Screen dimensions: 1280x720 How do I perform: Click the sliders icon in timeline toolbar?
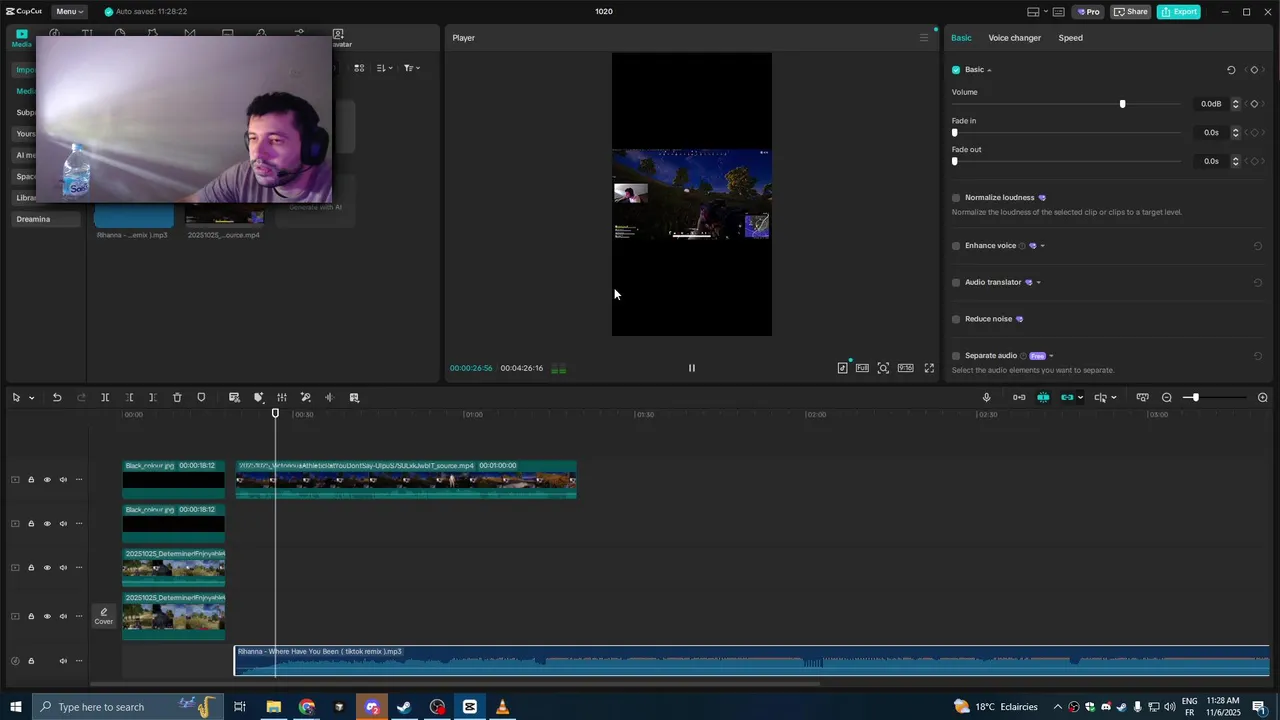(282, 397)
